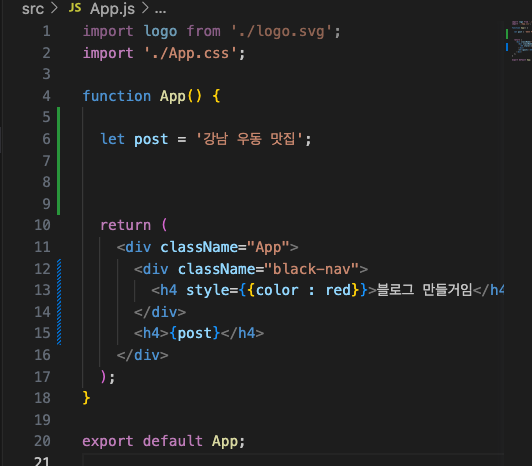532x466 pixels.
Task: Click 'return' keyword on line 10
Action: [126, 225]
